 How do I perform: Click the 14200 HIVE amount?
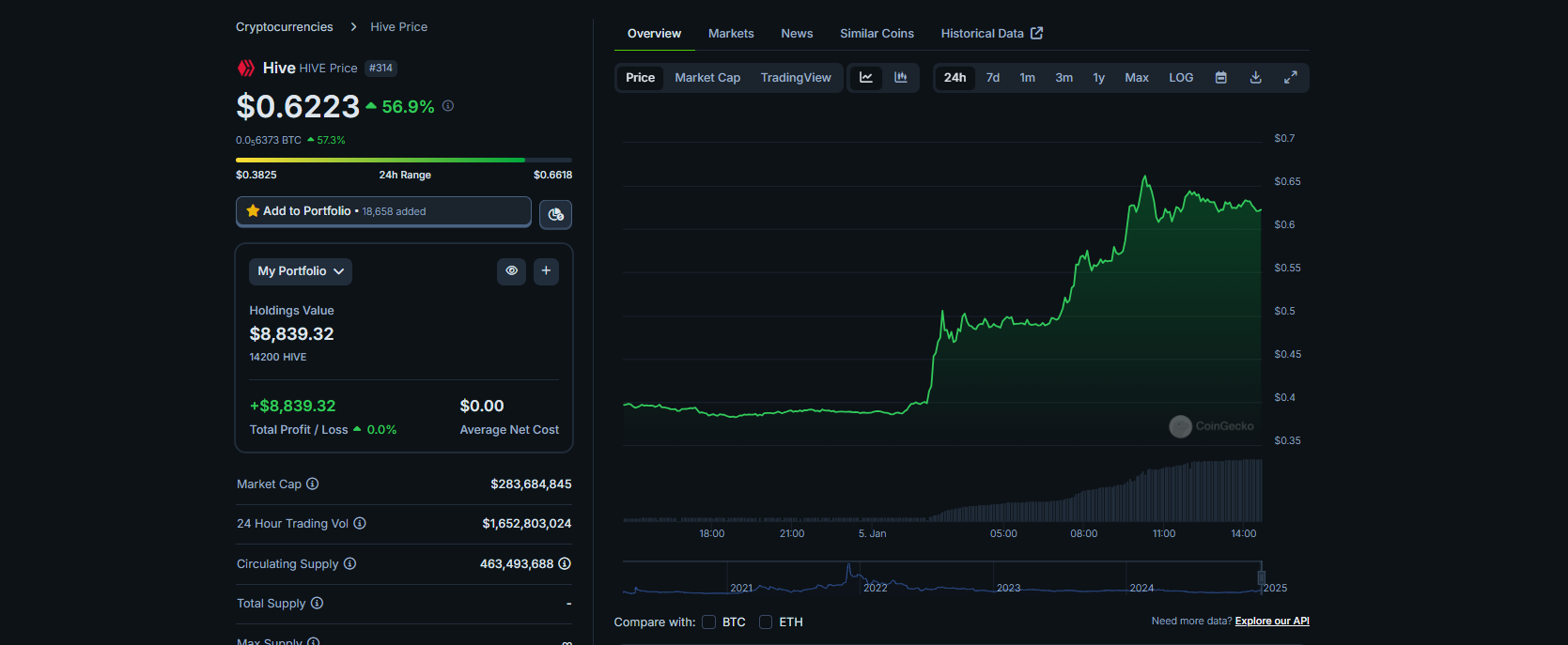point(278,357)
